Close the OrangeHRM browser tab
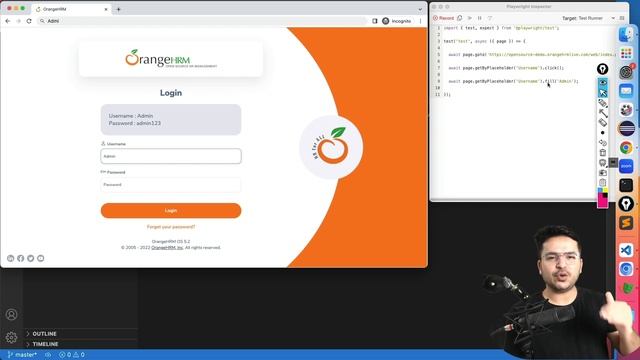The width and height of the screenshot is (640, 360). [106, 9]
